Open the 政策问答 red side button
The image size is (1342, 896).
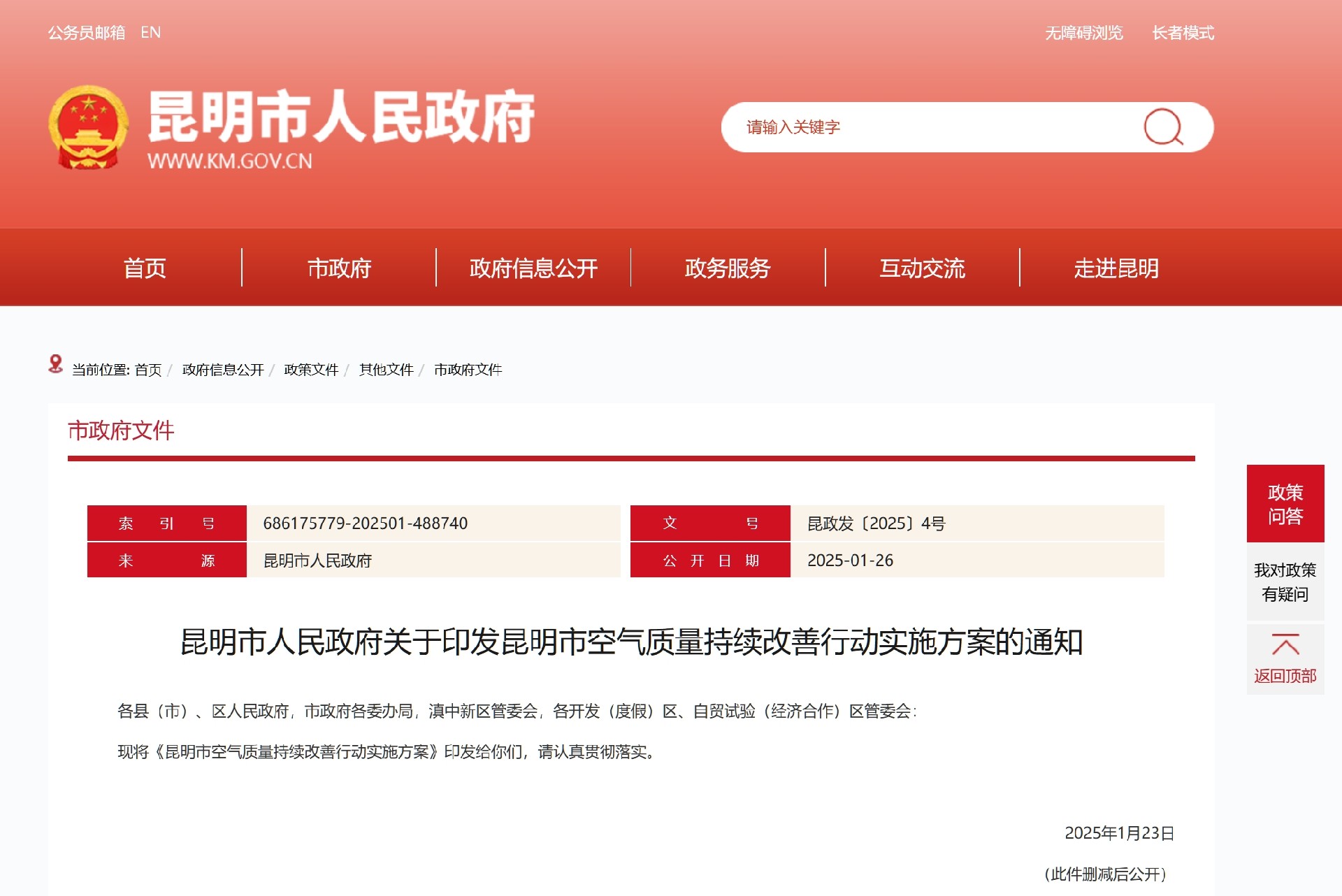1285,503
